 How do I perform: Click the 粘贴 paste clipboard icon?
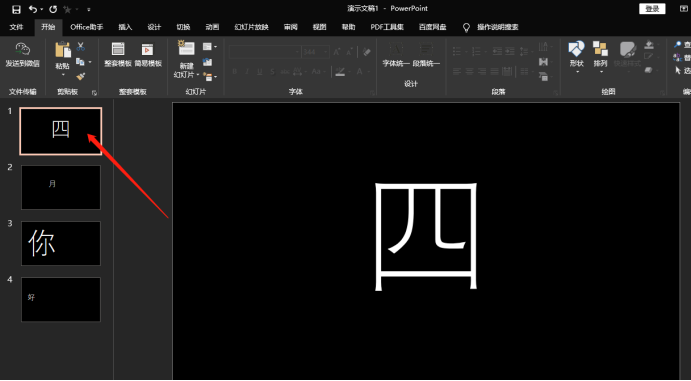click(62, 49)
